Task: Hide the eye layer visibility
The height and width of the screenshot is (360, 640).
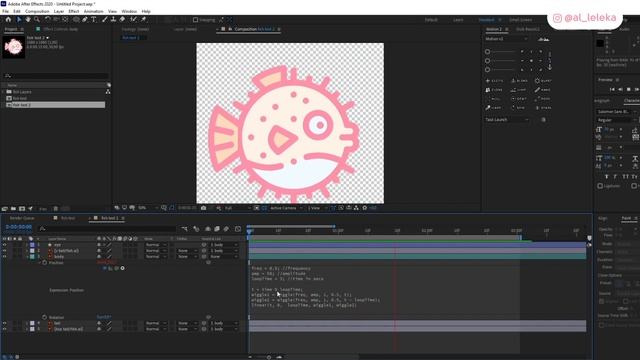Action: (4, 245)
